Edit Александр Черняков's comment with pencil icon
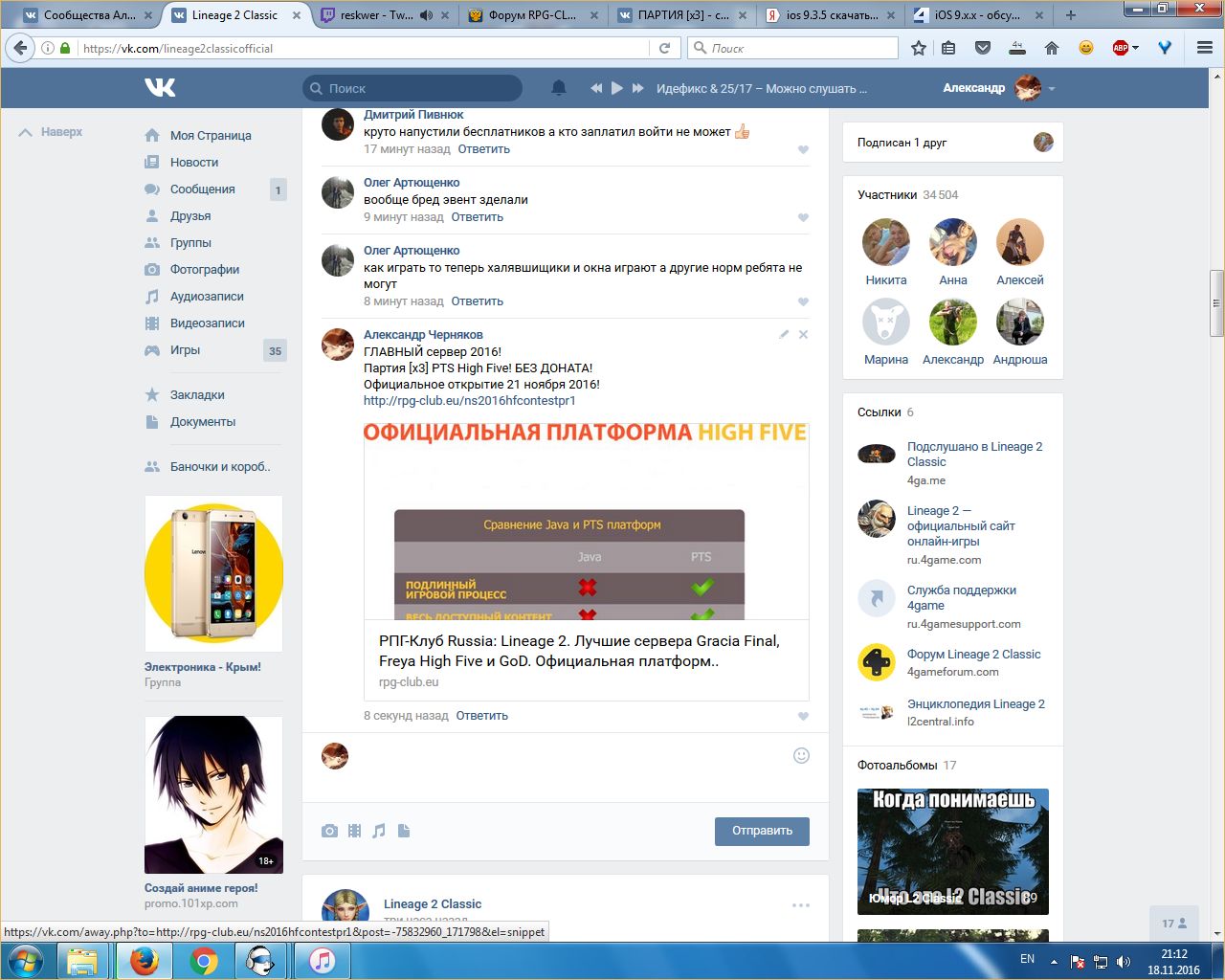The image size is (1225, 980). coord(784,334)
